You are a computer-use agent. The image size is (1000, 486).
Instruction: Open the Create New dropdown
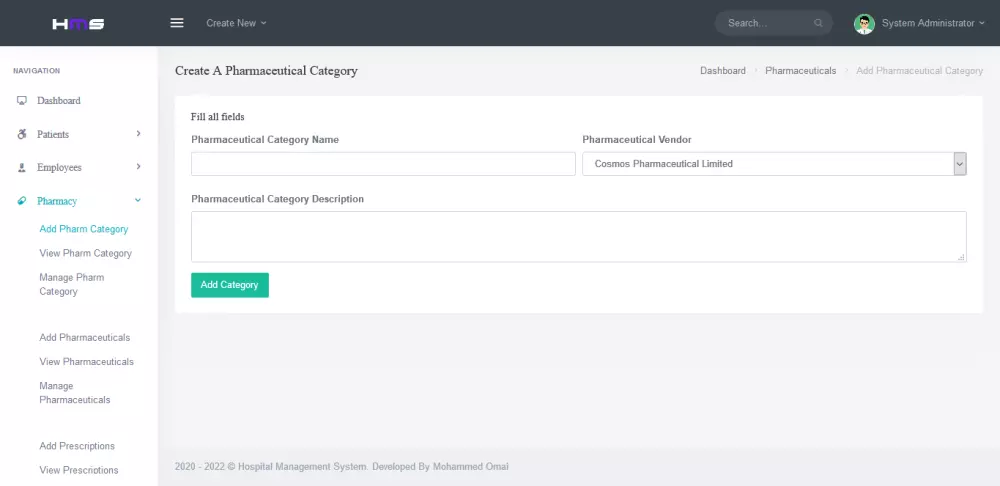(x=236, y=23)
